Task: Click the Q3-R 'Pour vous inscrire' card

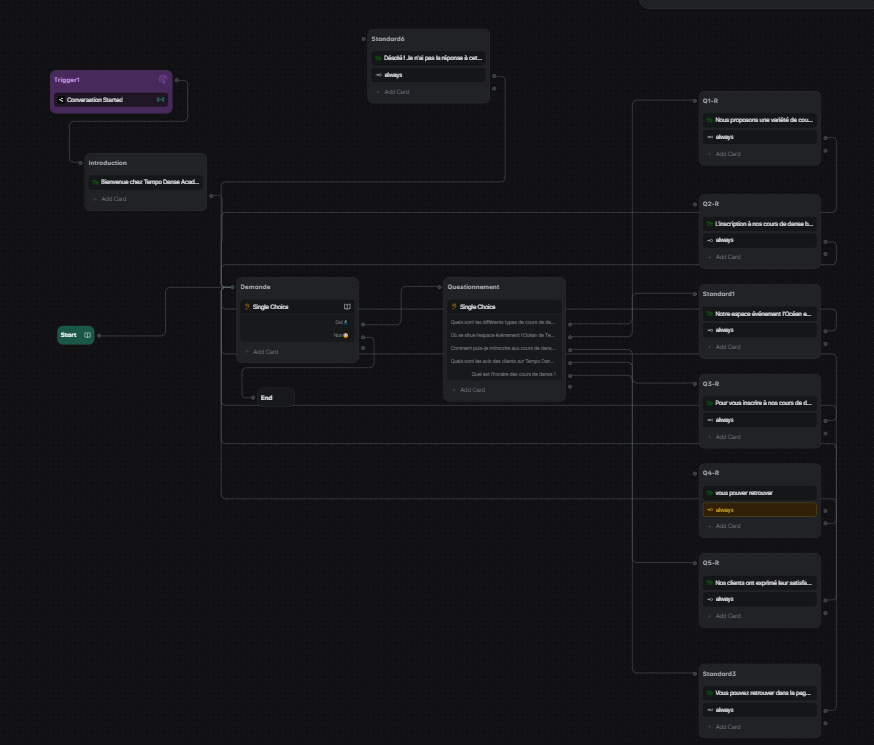Action: click(763, 403)
